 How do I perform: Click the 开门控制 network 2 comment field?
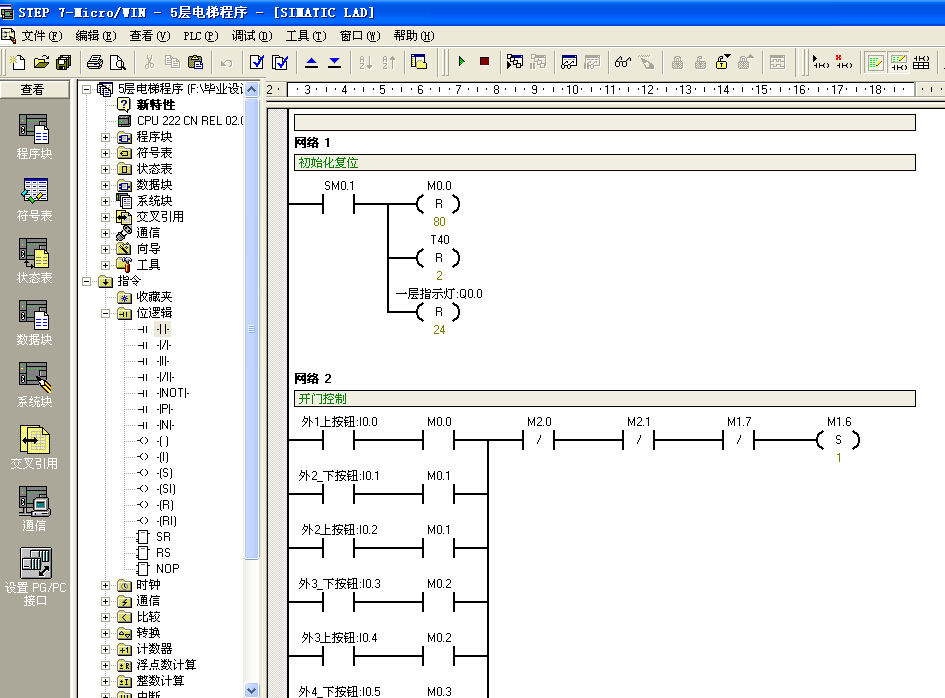(x=604, y=398)
